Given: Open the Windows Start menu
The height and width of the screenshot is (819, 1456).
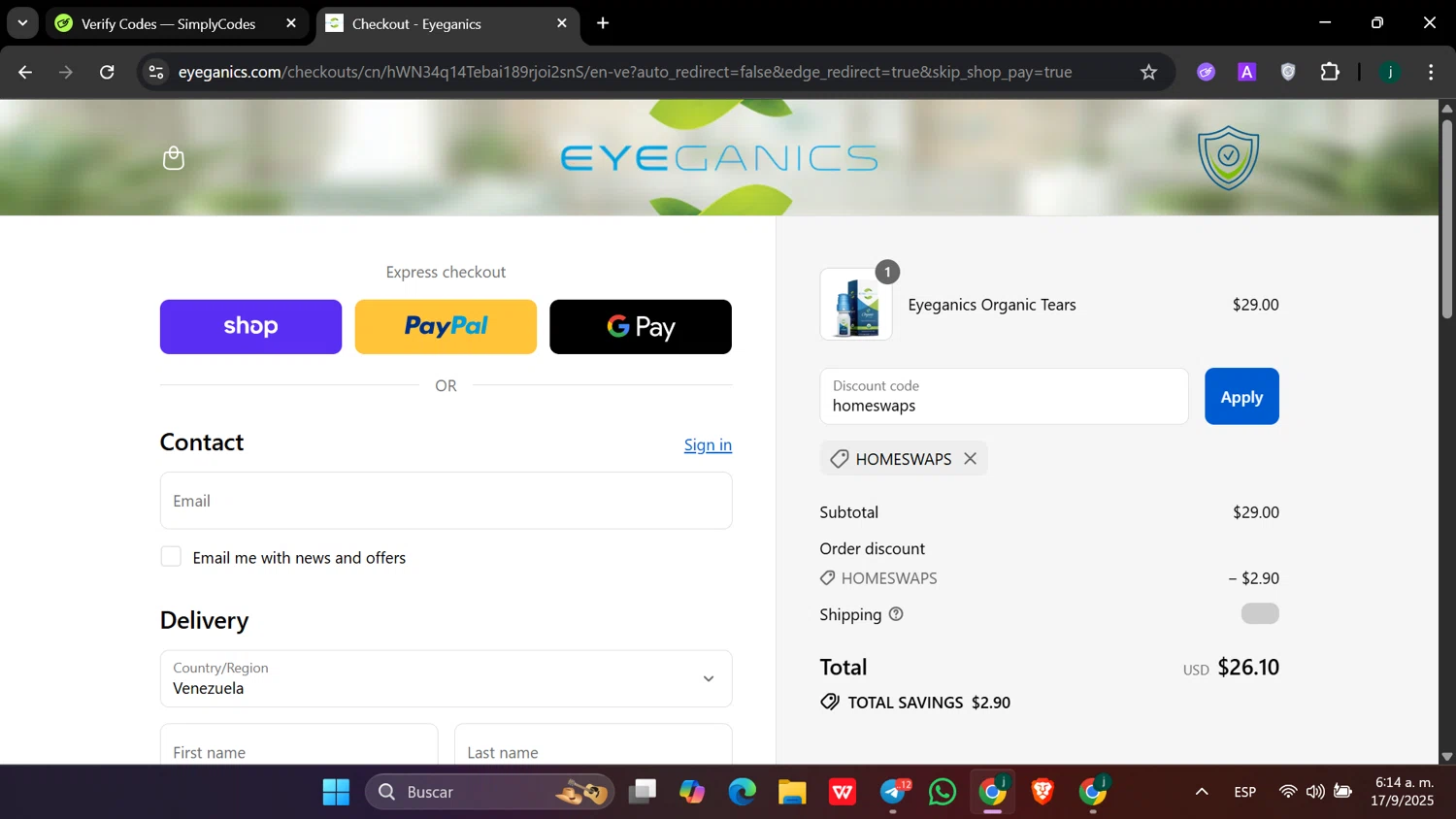Looking at the screenshot, I should pyautogui.click(x=336, y=792).
